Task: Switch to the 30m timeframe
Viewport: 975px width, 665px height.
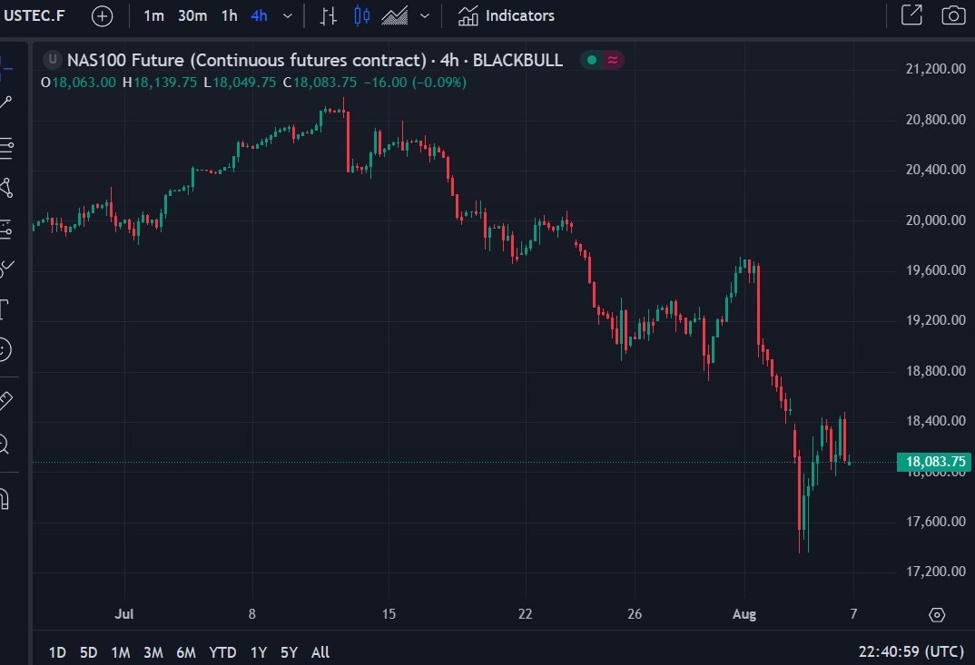Action: tap(192, 16)
